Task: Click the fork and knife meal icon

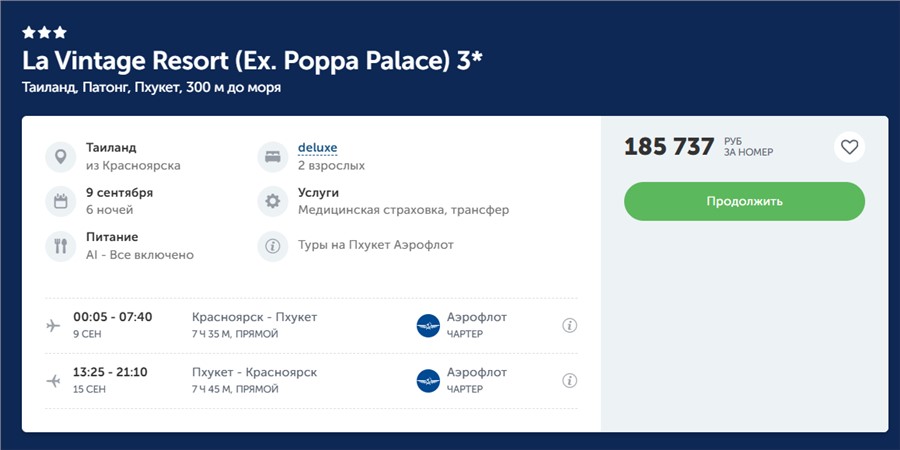Action: click(60, 246)
